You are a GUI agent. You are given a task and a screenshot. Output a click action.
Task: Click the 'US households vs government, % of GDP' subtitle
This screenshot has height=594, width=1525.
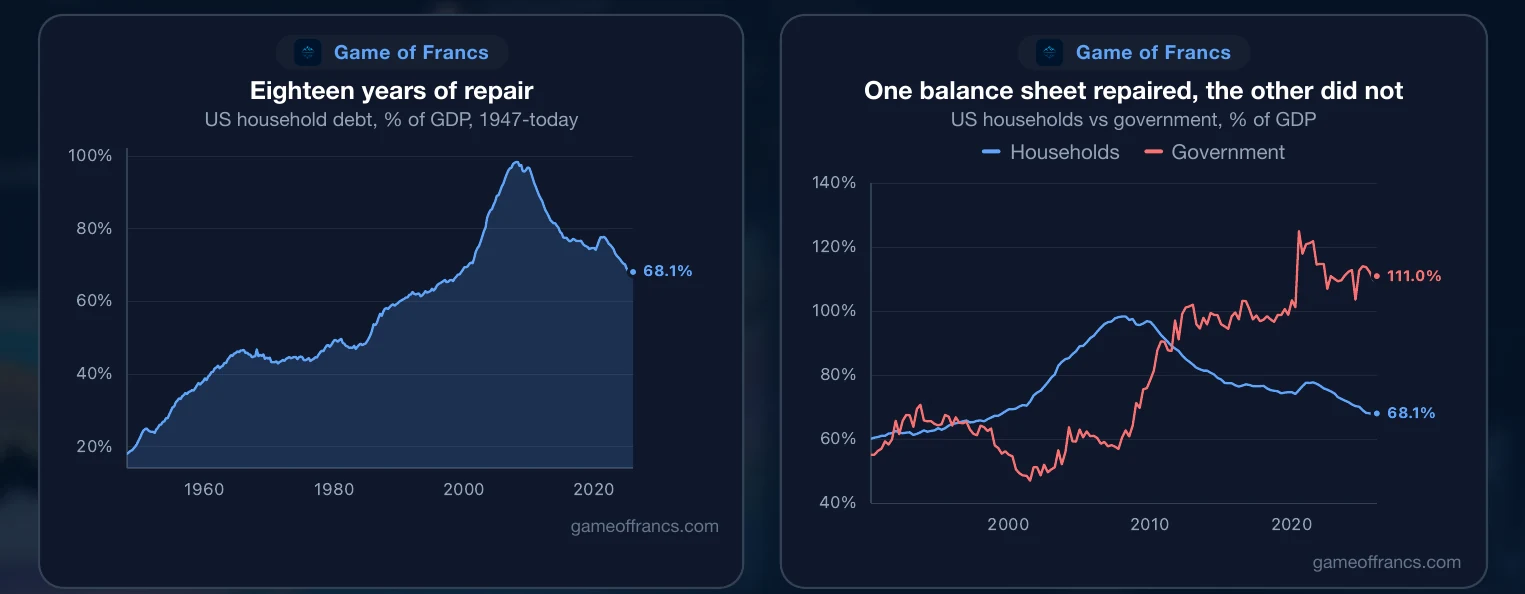1134,119
